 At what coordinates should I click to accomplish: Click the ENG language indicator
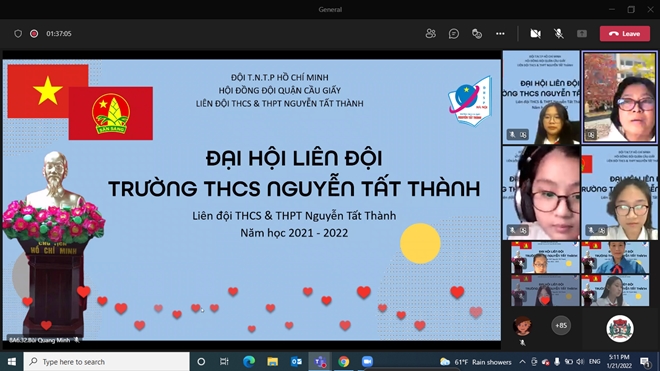point(594,362)
